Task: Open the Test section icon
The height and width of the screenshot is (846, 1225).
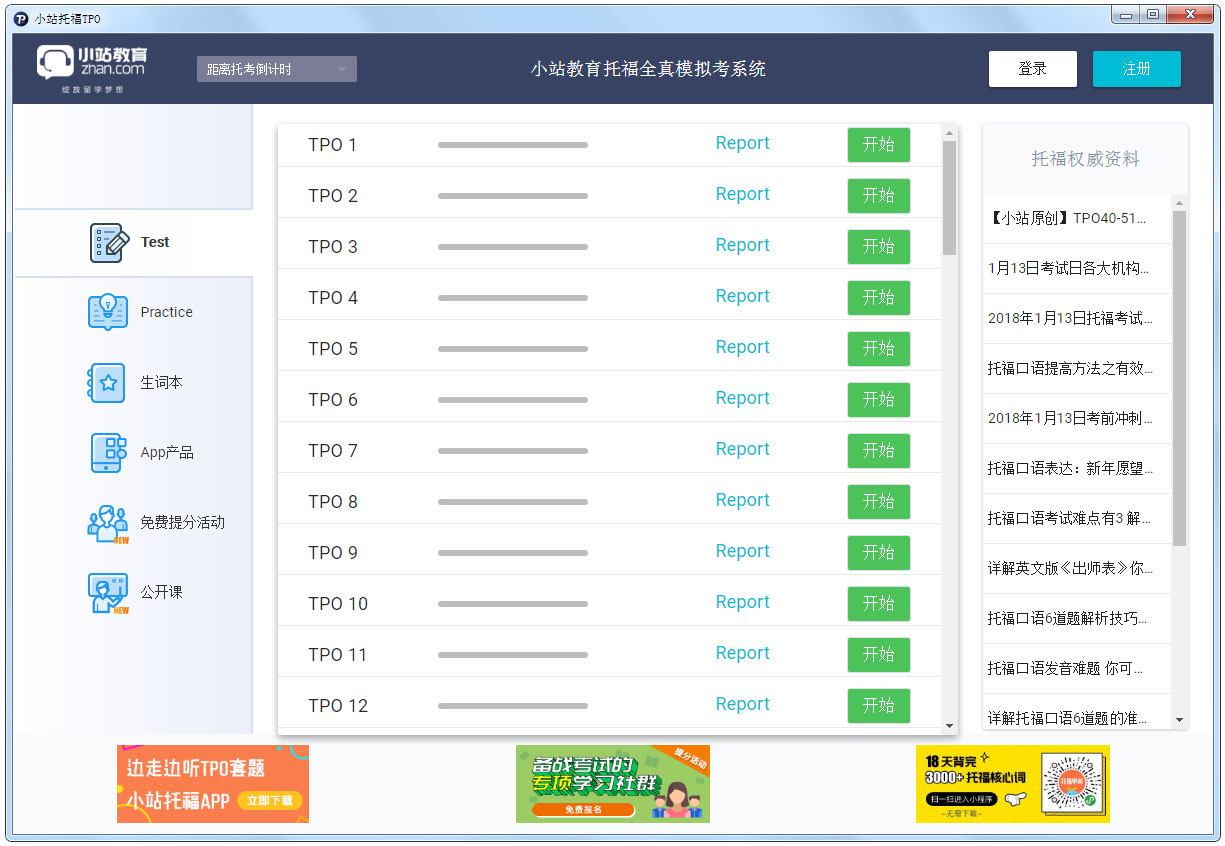Action: [x=109, y=243]
